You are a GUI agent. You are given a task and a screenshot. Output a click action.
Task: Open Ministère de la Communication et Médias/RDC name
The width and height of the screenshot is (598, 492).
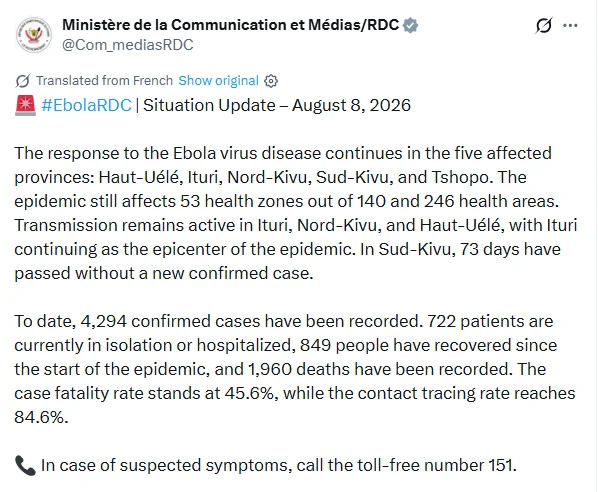pyautogui.click(x=230, y=25)
